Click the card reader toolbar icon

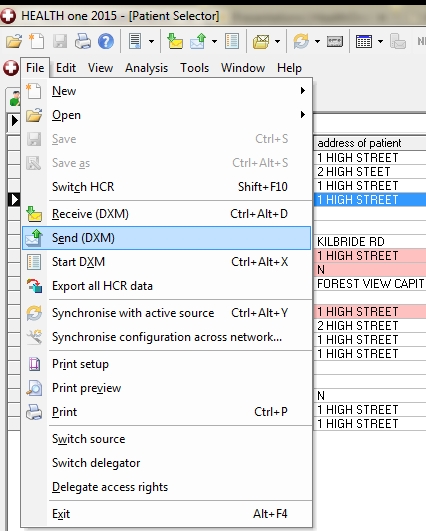(335, 42)
